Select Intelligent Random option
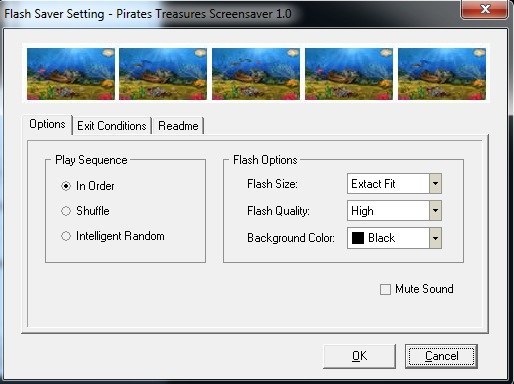 pyautogui.click(x=66, y=236)
